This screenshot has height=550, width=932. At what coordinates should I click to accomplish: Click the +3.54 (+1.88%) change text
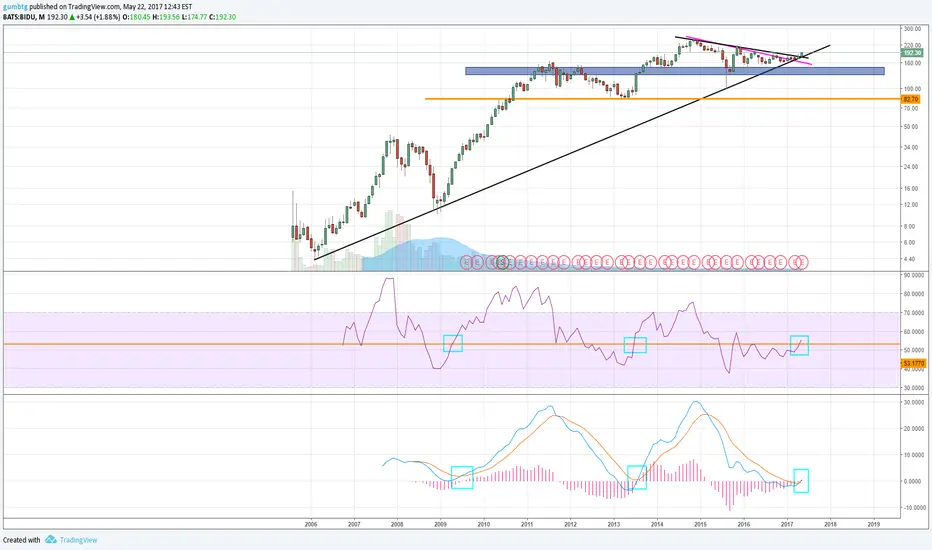(x=98, y=17)
